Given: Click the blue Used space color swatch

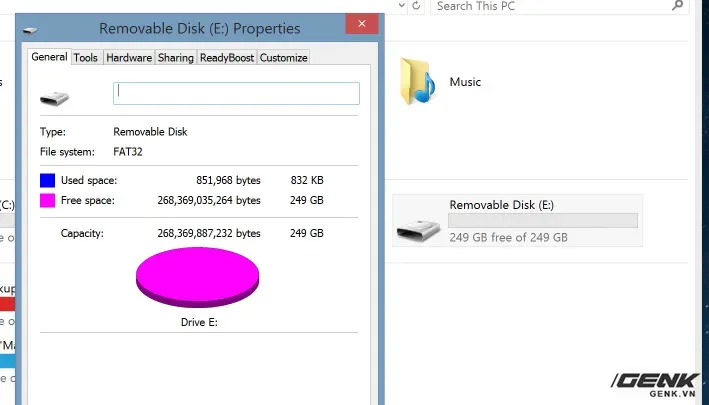Looking at the screenshot, I should click(47, 180).
